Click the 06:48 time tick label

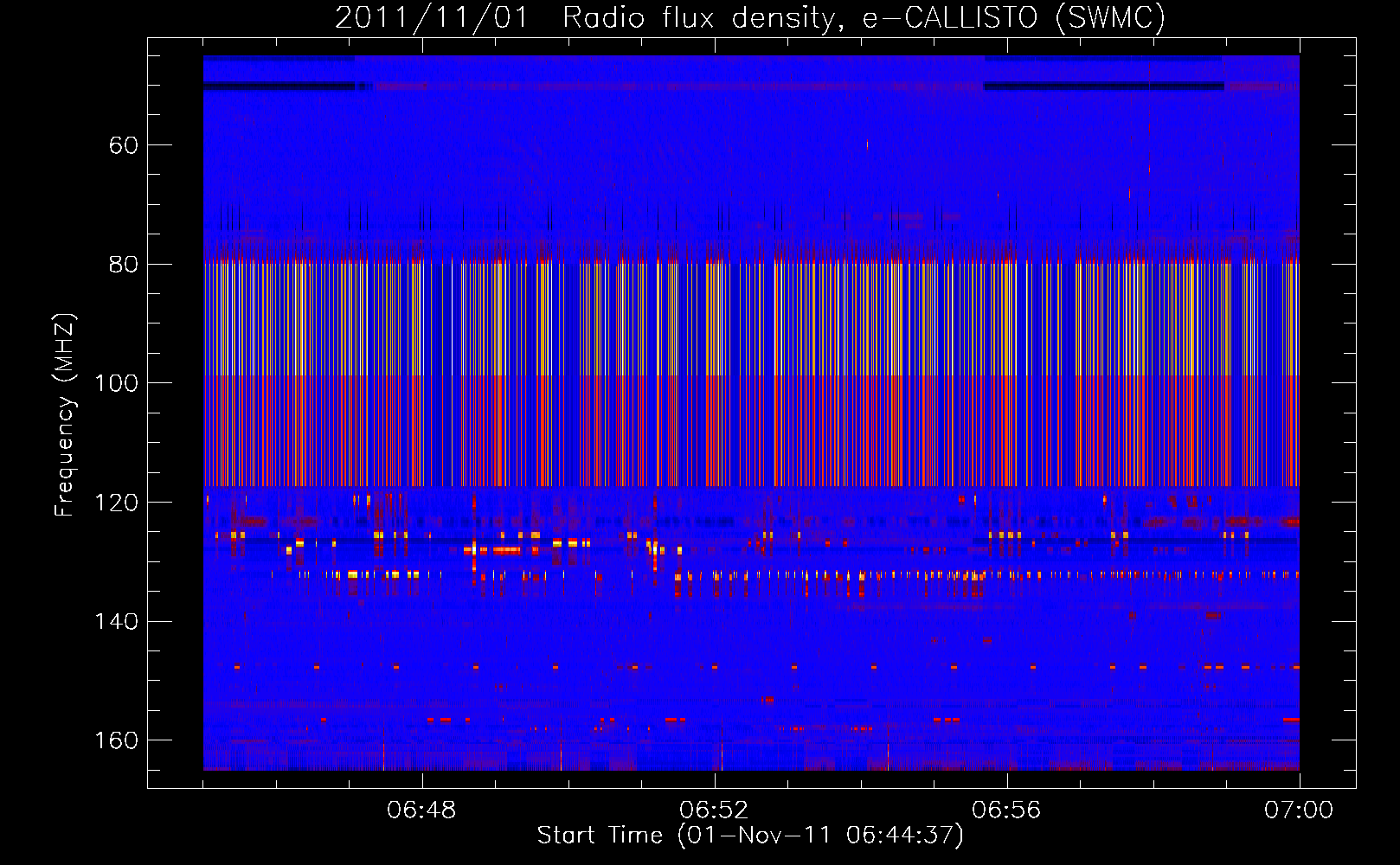click(x=421, y=811)
